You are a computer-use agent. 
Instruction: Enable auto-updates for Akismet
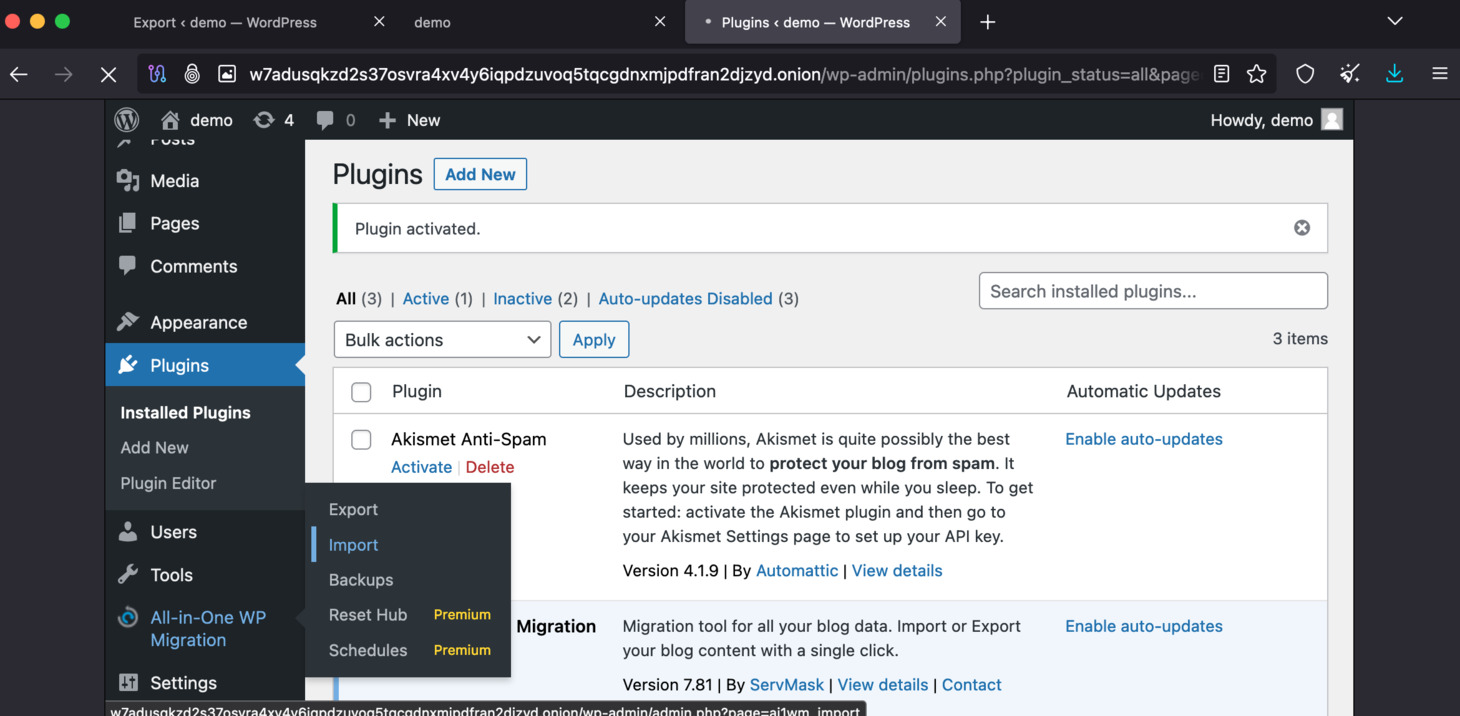(x=1144, y=439)
